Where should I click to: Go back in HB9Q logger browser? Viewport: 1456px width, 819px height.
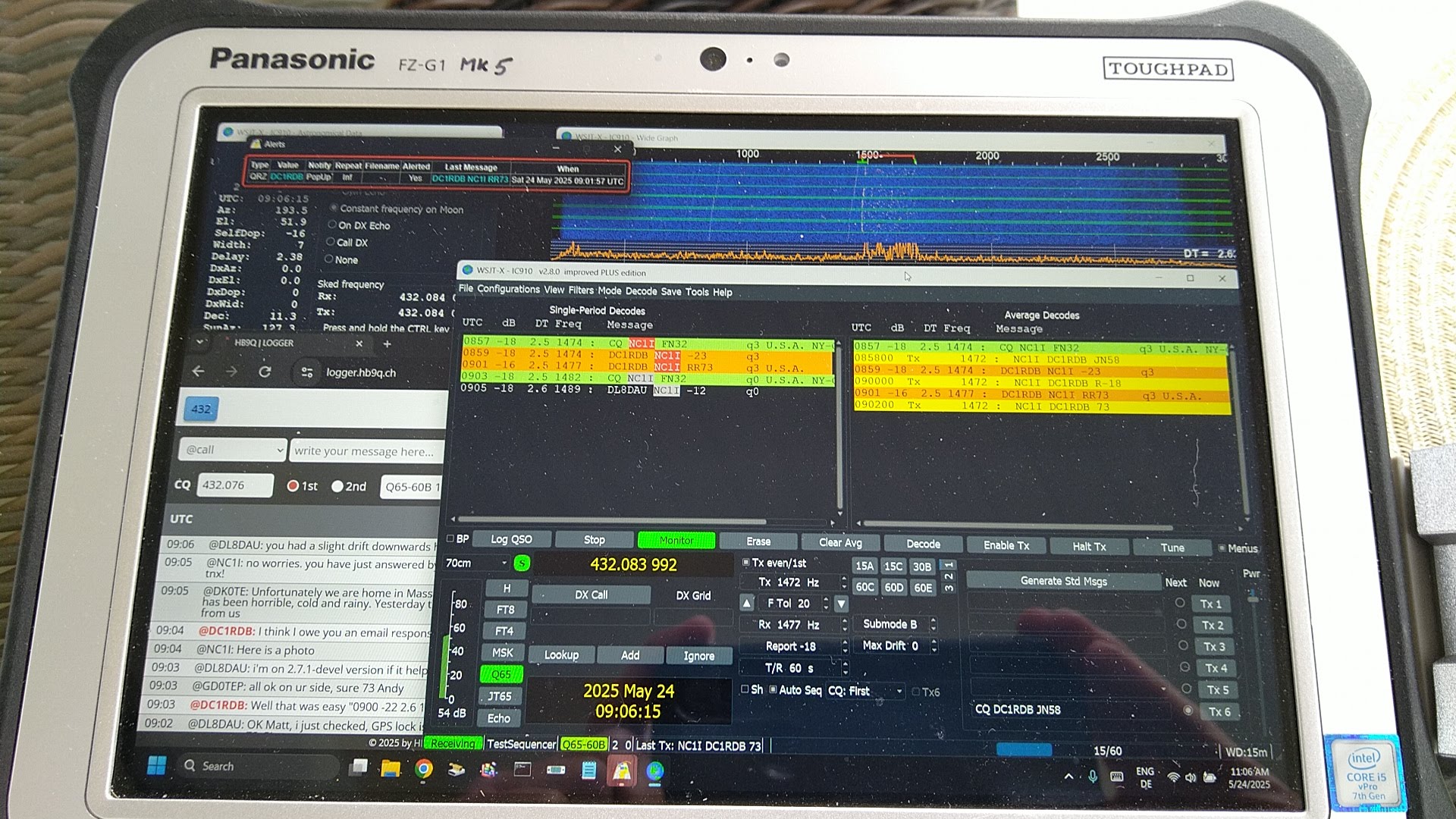pyautogui.click(x=199, y=372)
